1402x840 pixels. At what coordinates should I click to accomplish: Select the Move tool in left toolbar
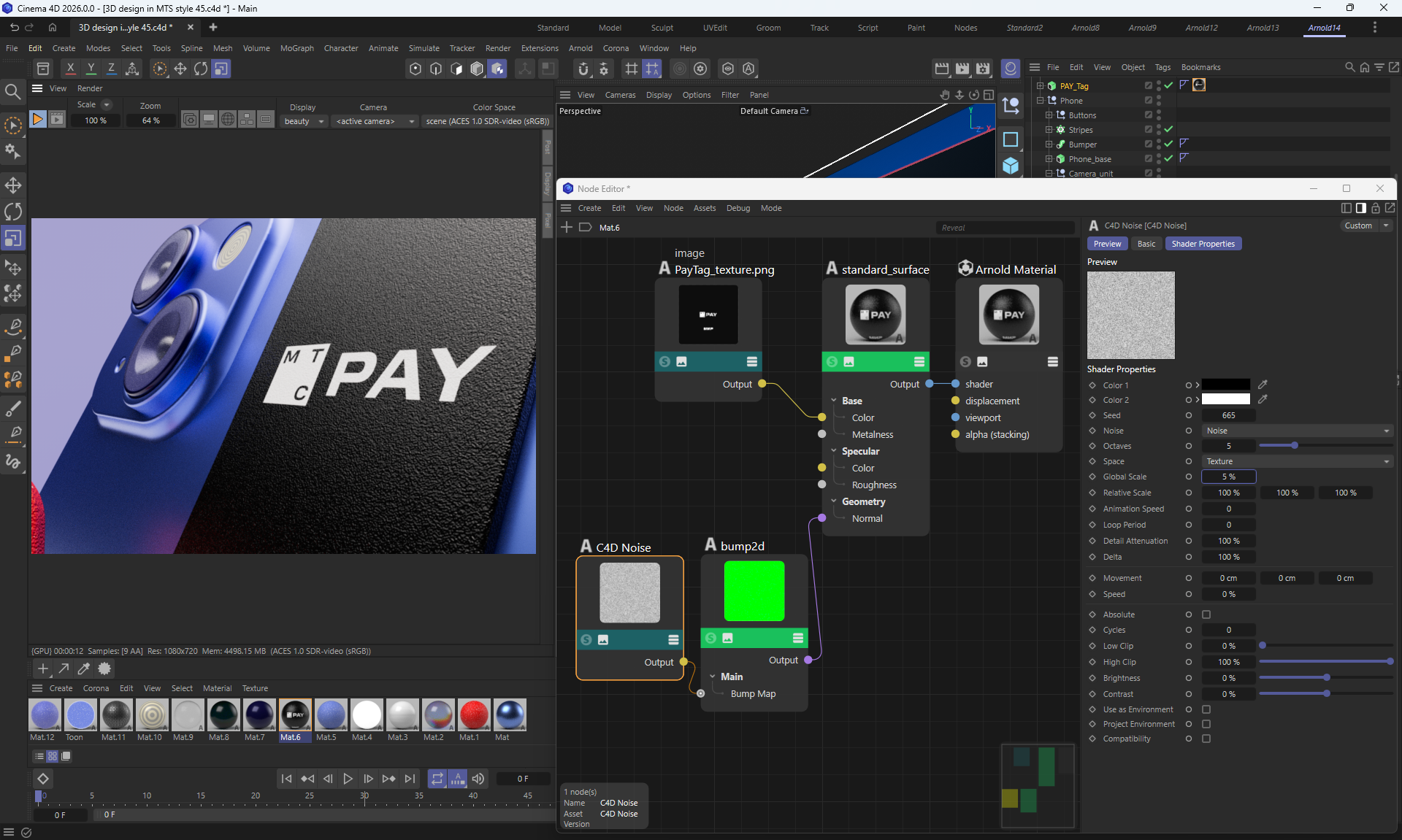click(x=13, y=185)
